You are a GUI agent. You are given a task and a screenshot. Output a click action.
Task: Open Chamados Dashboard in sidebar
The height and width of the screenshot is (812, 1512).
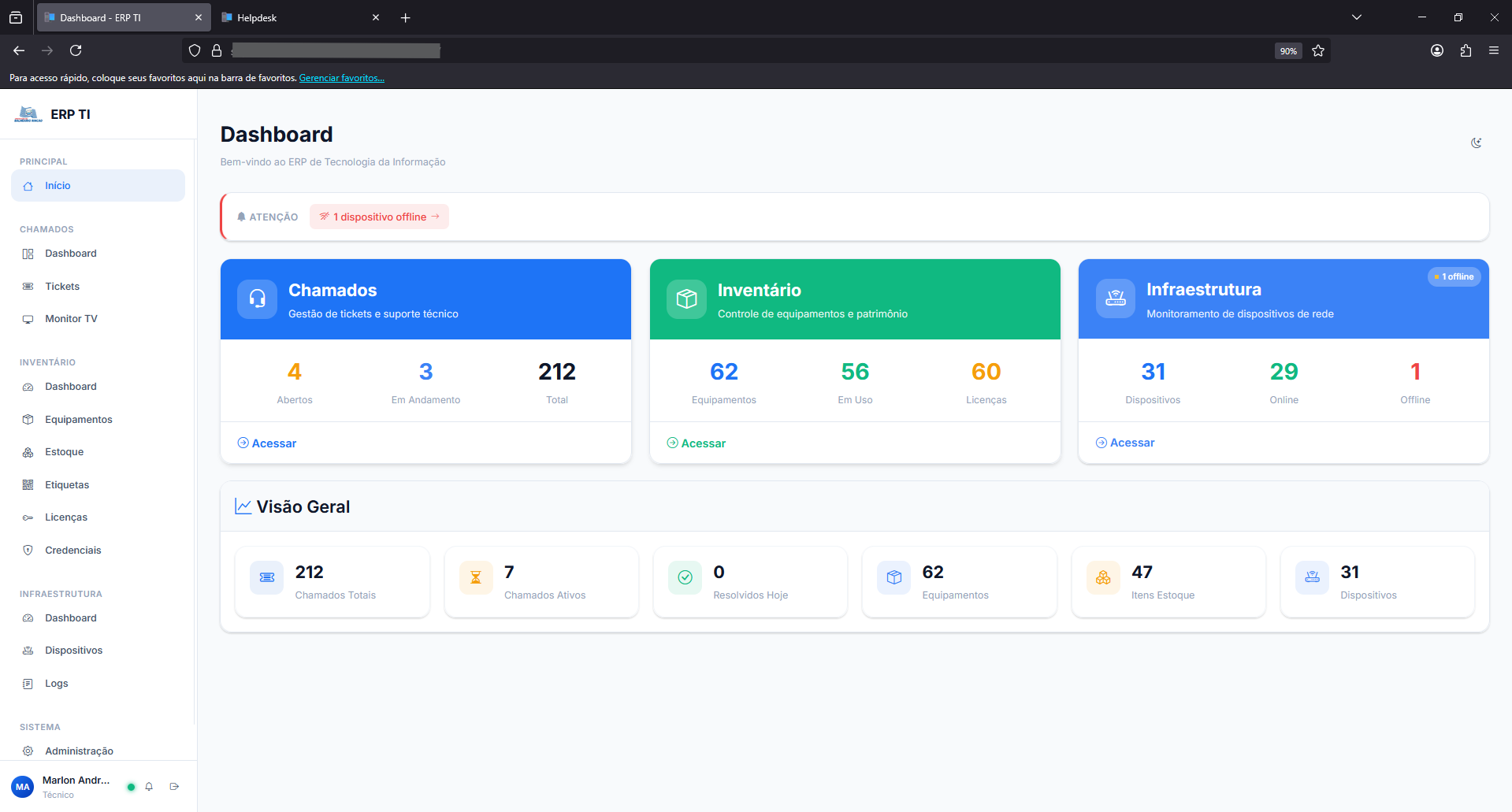click(x=98, y=254)
